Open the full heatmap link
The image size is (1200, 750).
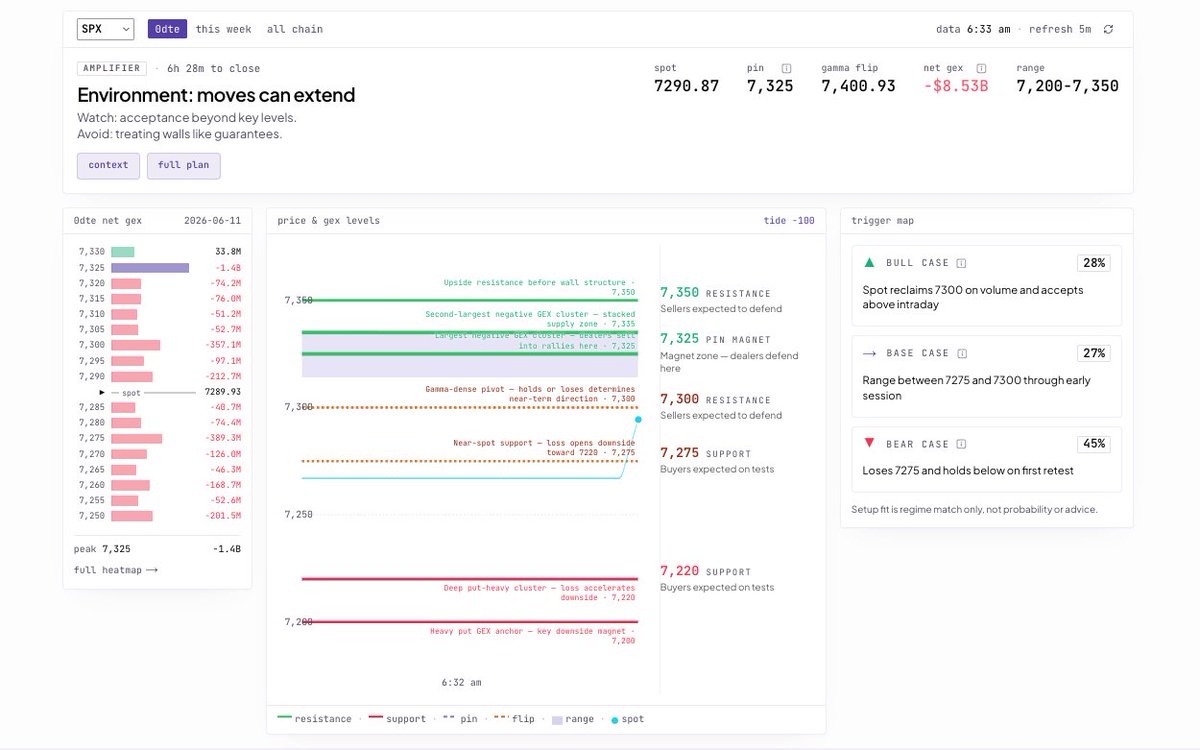pos(116,570)
